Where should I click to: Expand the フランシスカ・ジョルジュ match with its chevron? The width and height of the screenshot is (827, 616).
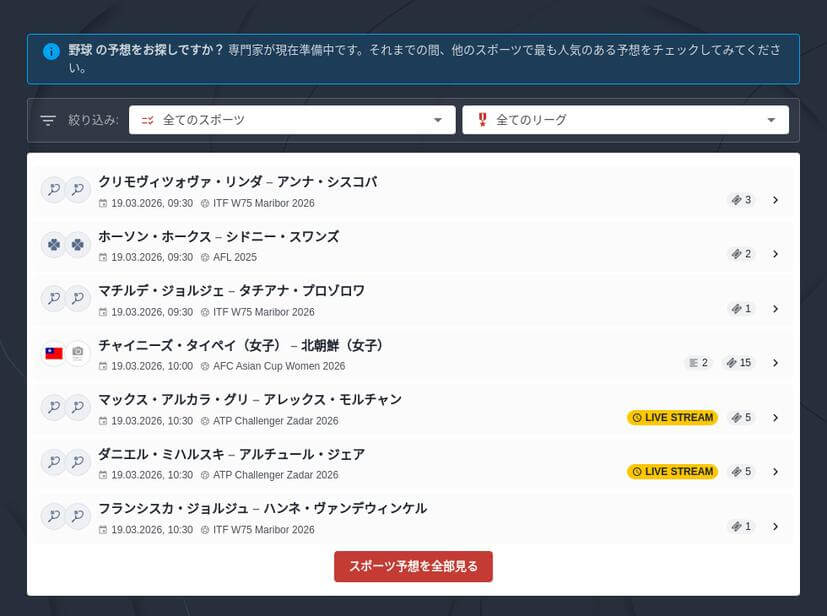click(x=776, y=525)
